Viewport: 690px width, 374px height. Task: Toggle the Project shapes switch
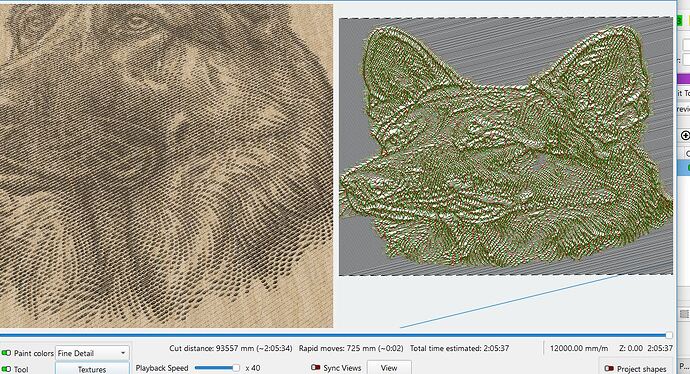point(609,369)
